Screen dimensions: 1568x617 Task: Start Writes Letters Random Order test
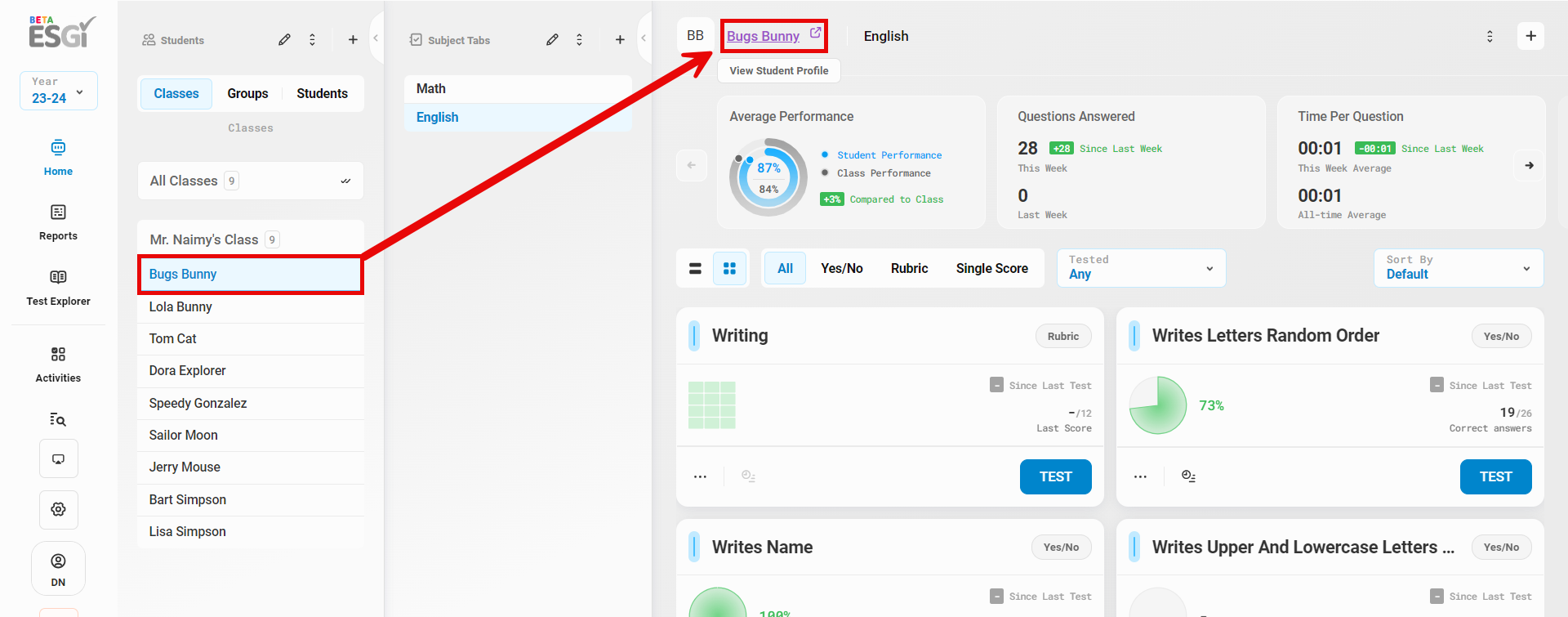[x=1495, y=476]
